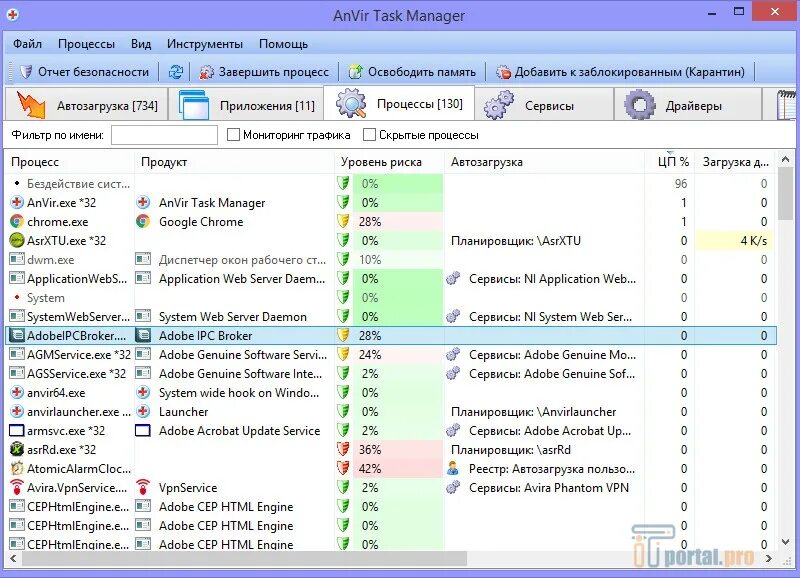Screen dimensions: 800x578
Task: Click the AtomicAlarmClock clock icon
Action: [17, 468]
